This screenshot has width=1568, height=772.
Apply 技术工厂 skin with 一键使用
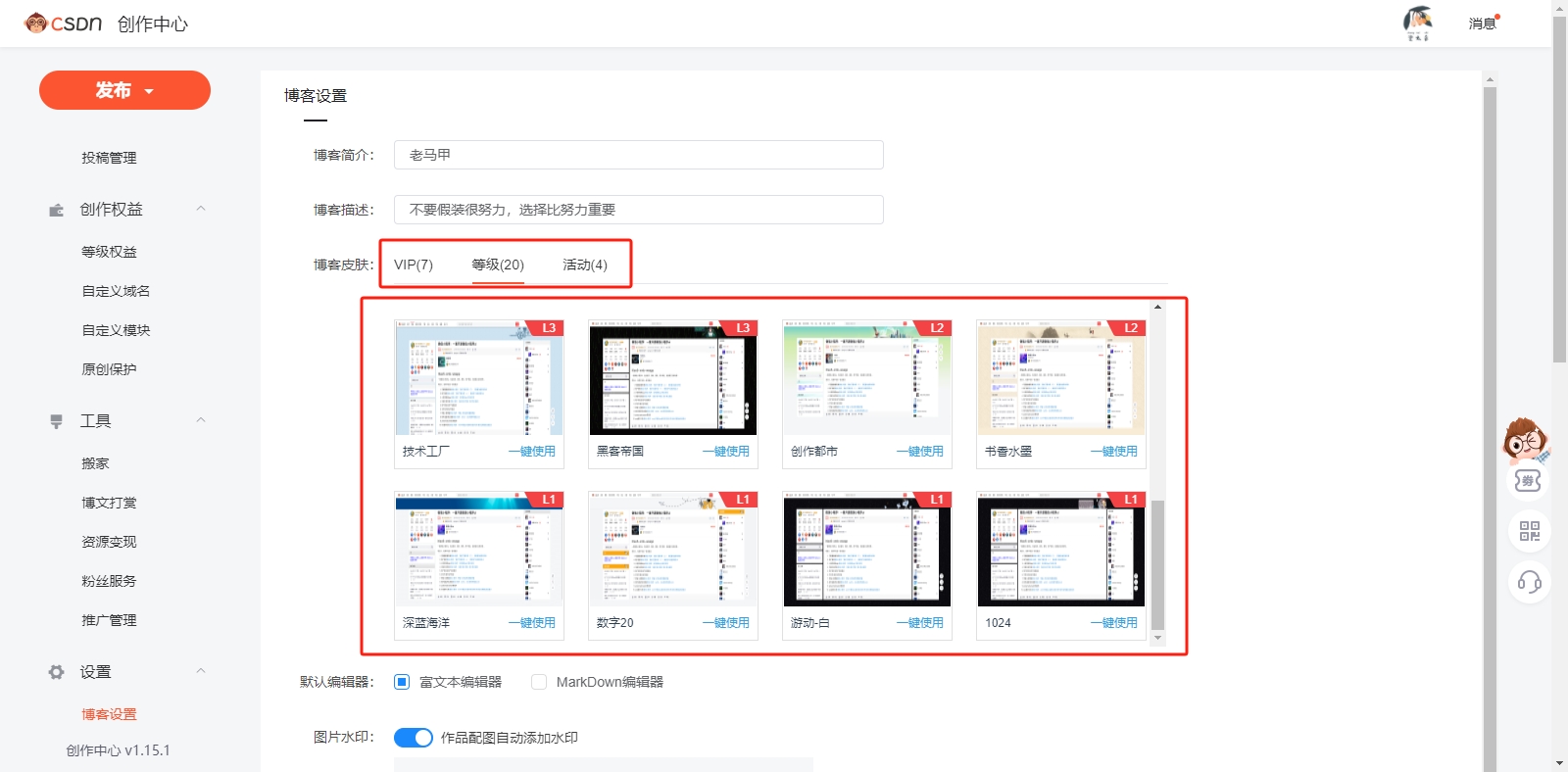pos(532,452)
